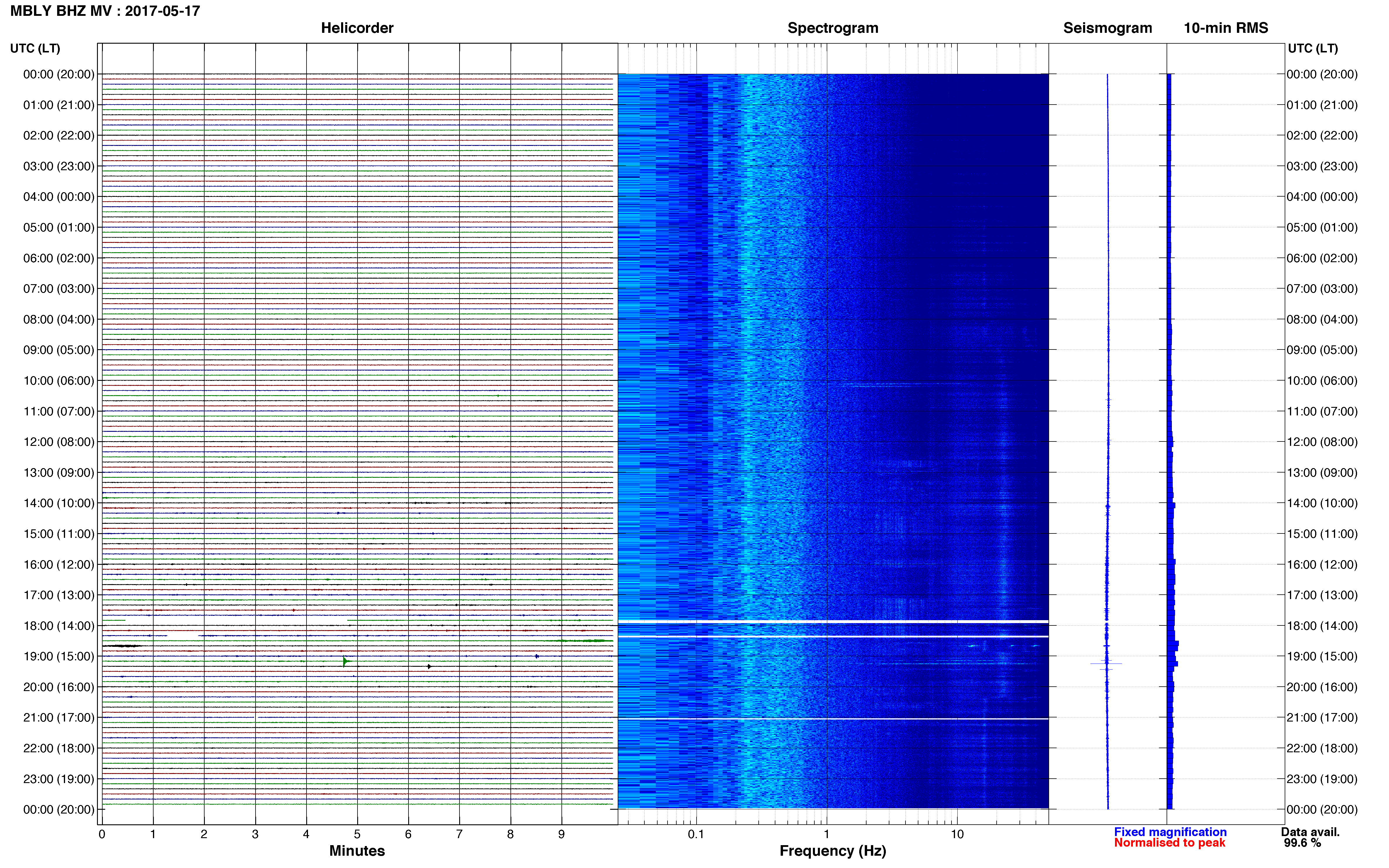Select the left-axis label '08:00 (04:00)'
This screenshot has height=868, width=1389.
[x=59, y=319]
